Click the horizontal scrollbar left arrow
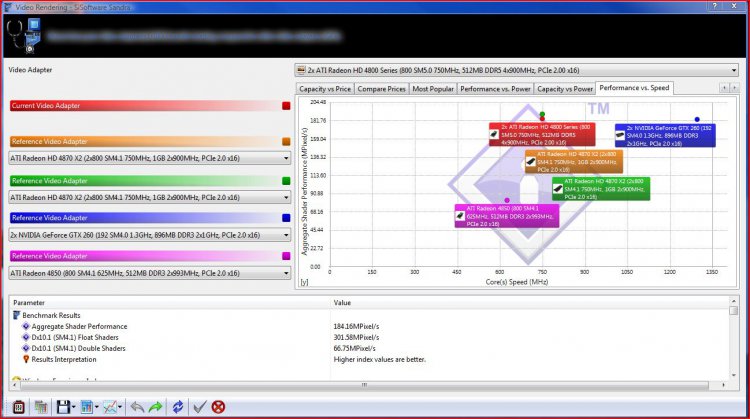 [15, 385]
